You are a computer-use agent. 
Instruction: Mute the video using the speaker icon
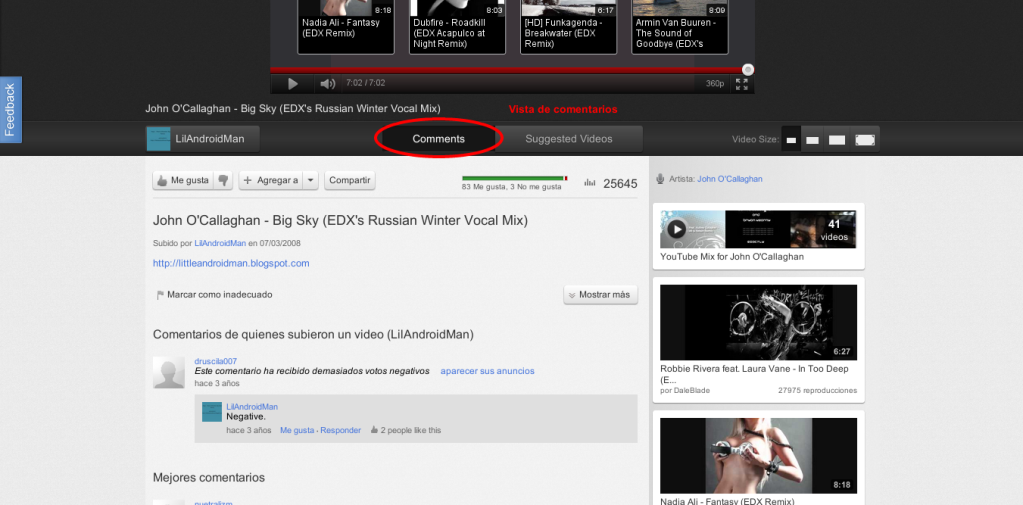pos(327,84)
